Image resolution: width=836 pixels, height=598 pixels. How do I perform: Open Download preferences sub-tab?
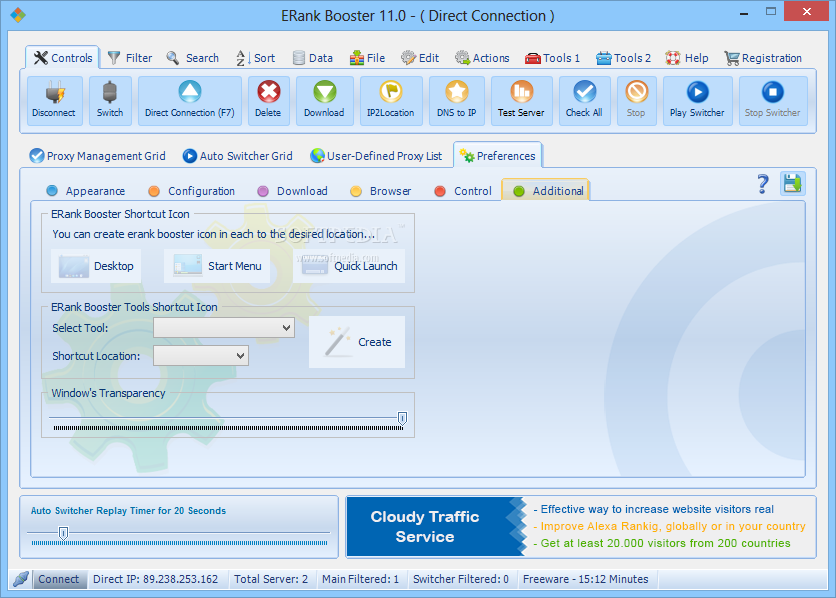pyautogui.click(x=292, y=191)
